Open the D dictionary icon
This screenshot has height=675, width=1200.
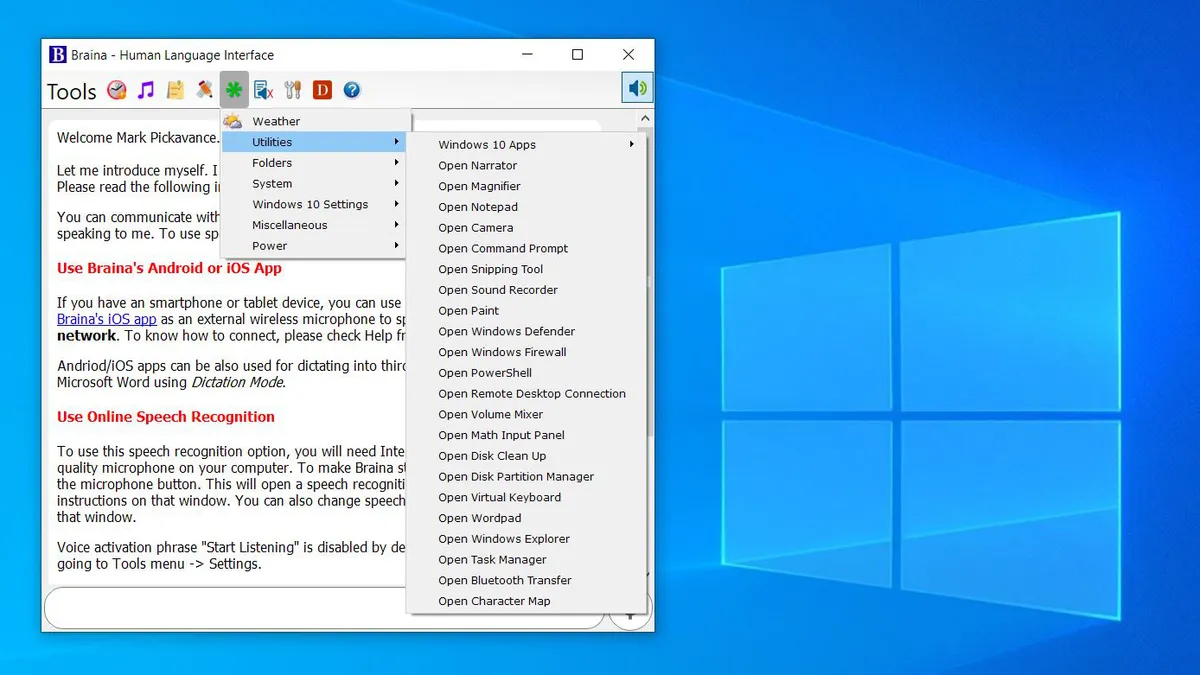click(321, 90)
